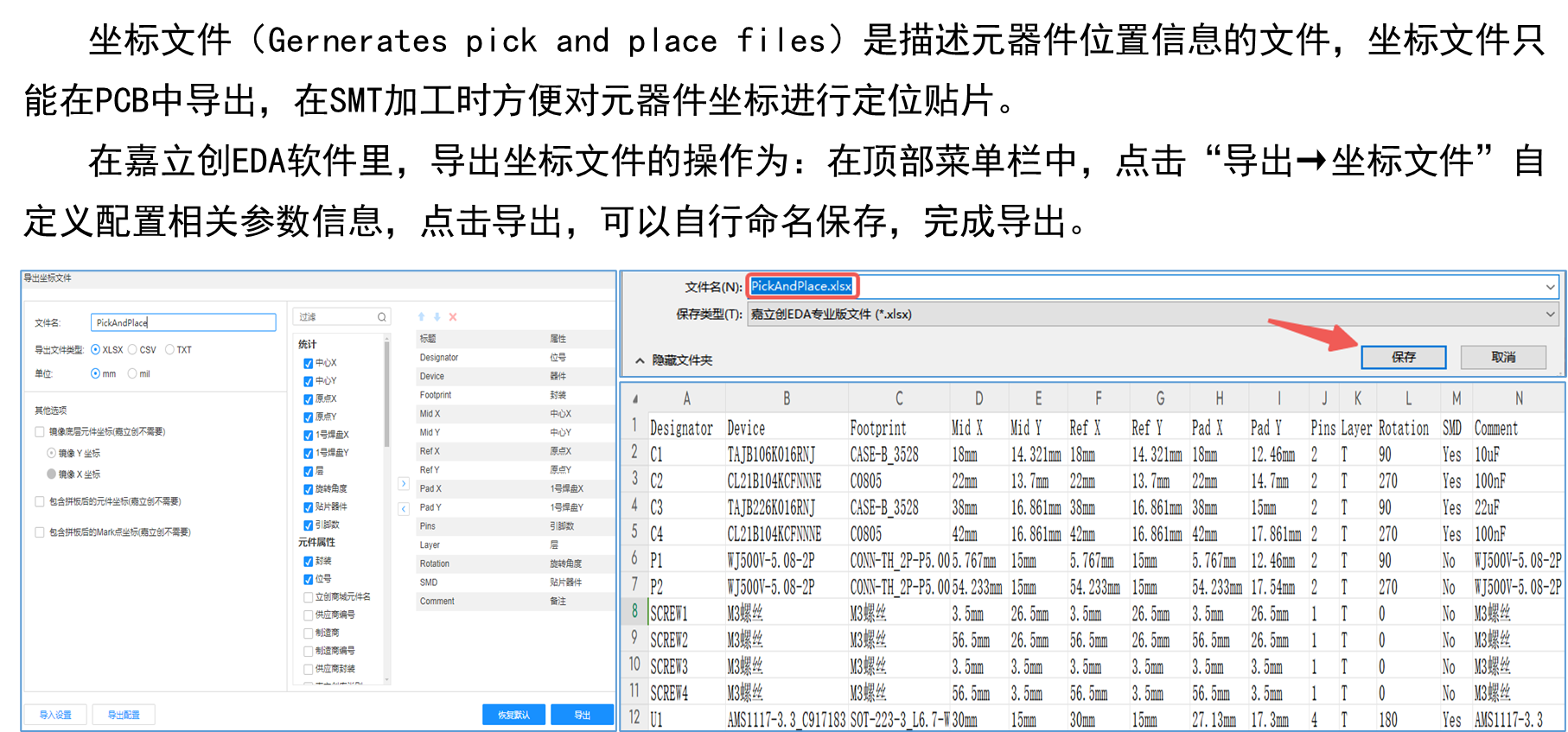1568x732 pixels.
Task: Click the red delete X icon above the column list
Action: (453, 317)
